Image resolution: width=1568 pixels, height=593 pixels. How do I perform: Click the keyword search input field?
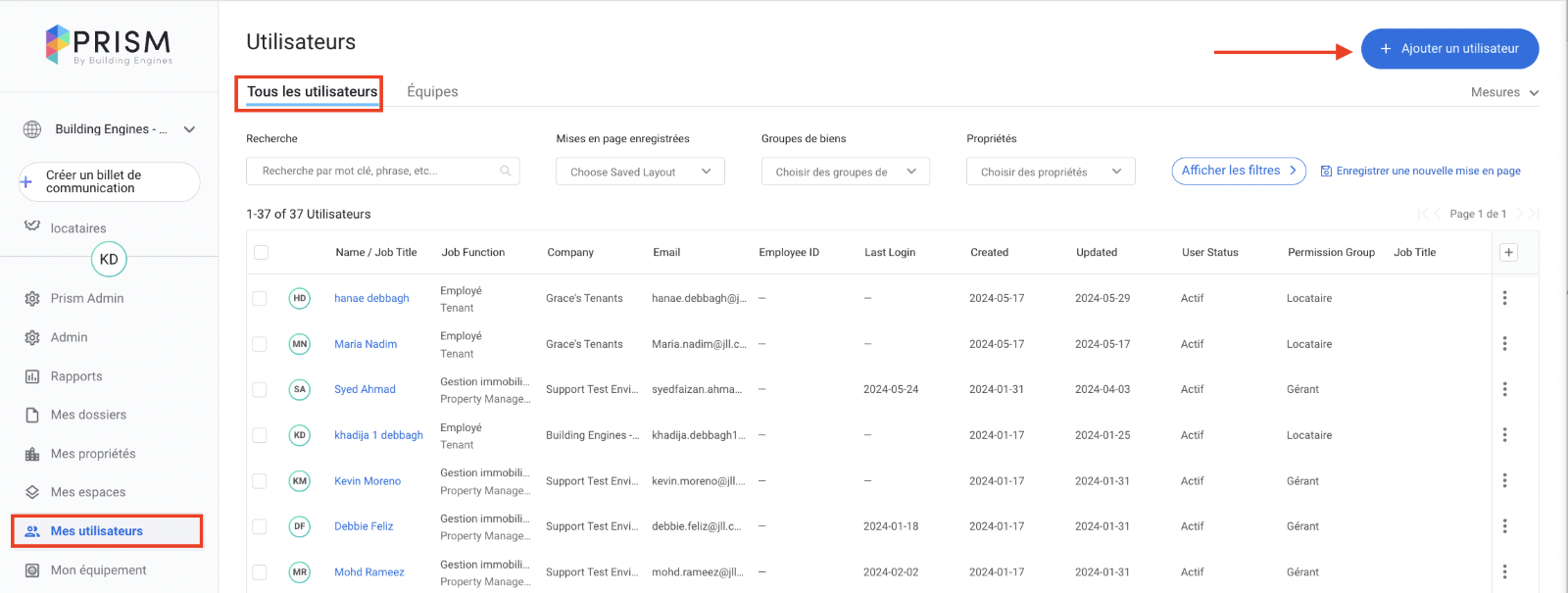[x=377, y=171]
